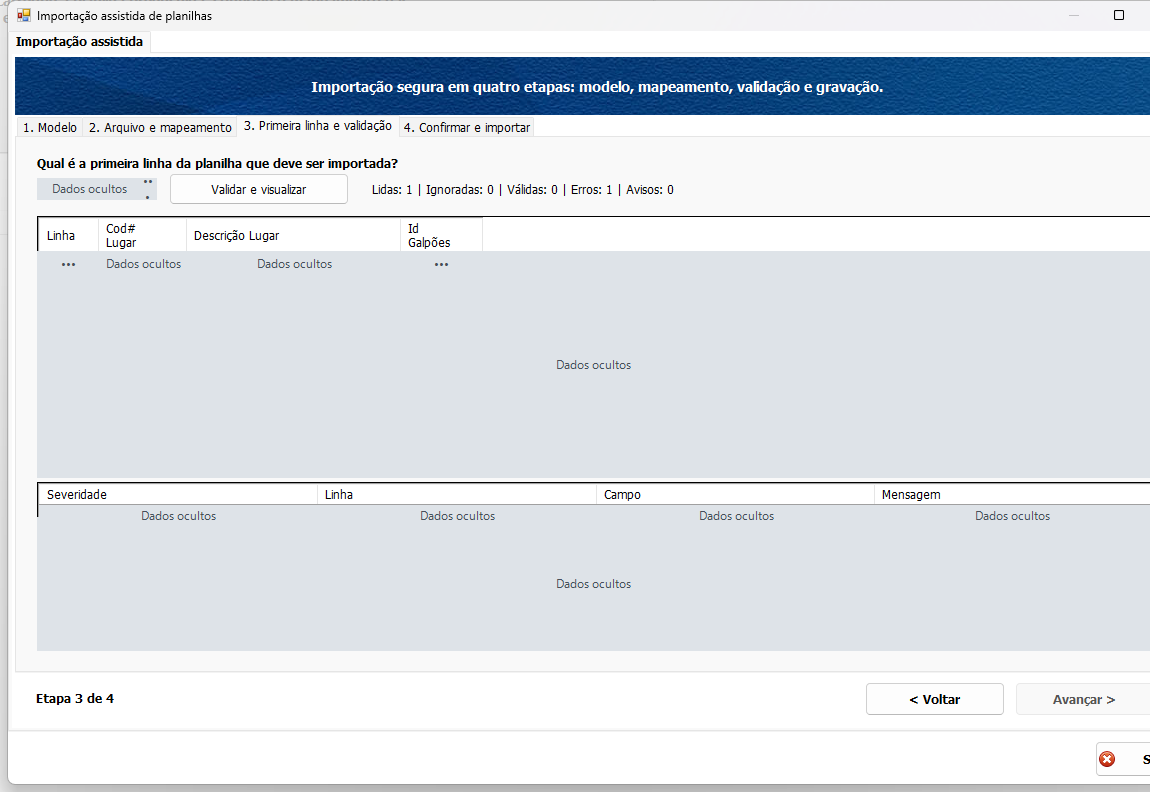Open 4. Confirmar e importar tab

click(x=466, y=128)
